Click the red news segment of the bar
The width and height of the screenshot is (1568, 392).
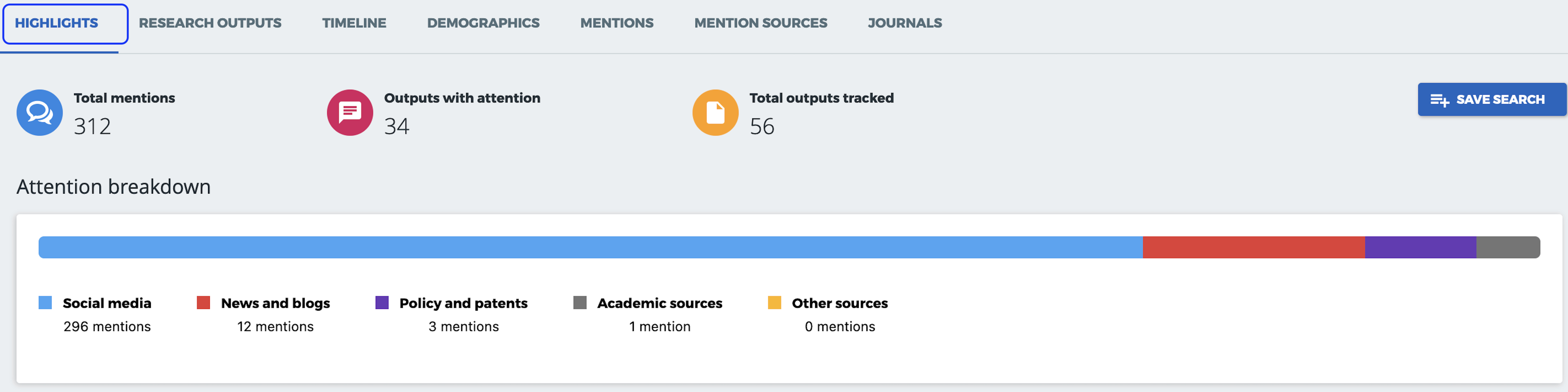coord(1254,248)
